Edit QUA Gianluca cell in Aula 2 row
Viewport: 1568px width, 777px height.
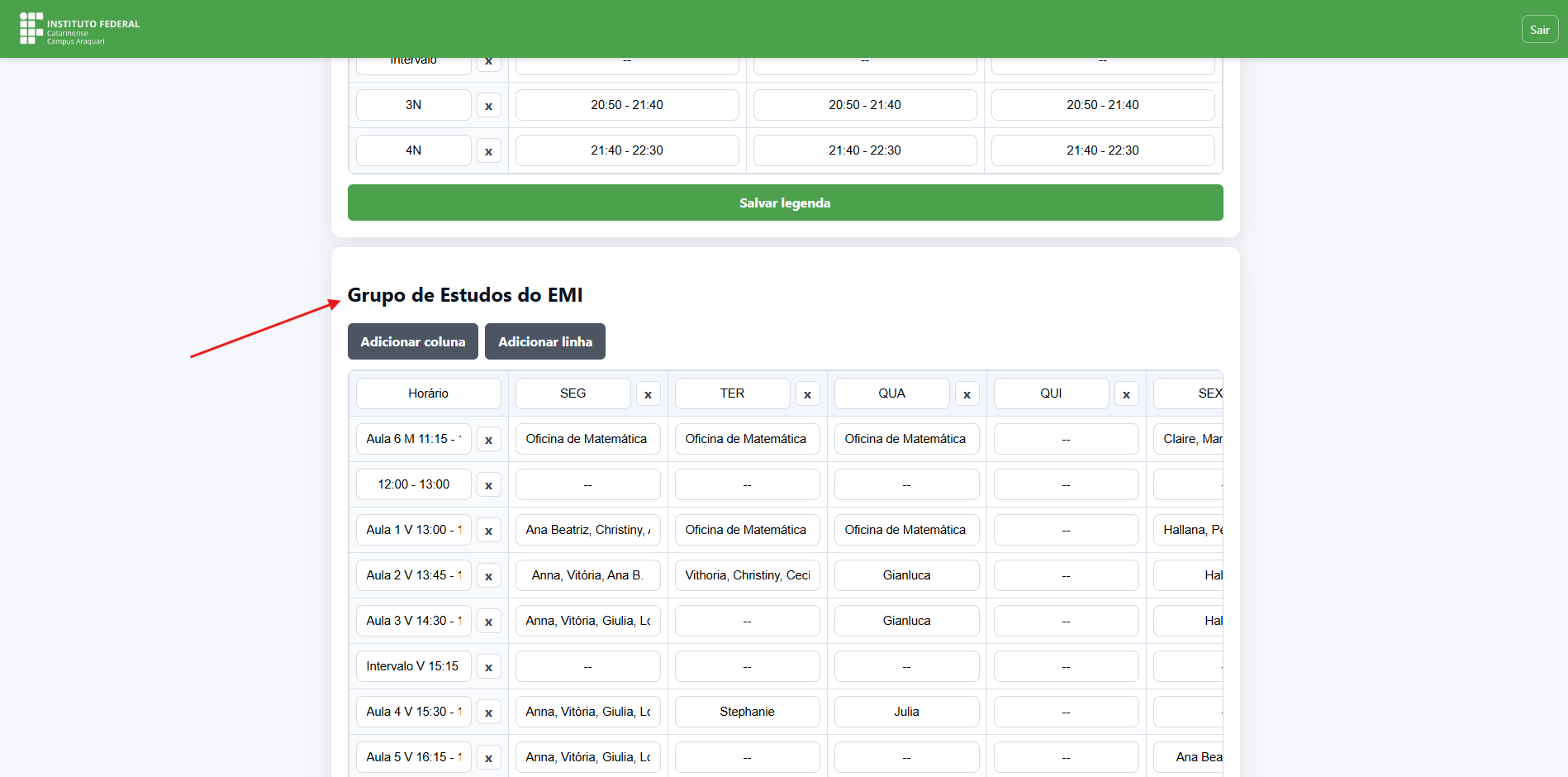907,575
